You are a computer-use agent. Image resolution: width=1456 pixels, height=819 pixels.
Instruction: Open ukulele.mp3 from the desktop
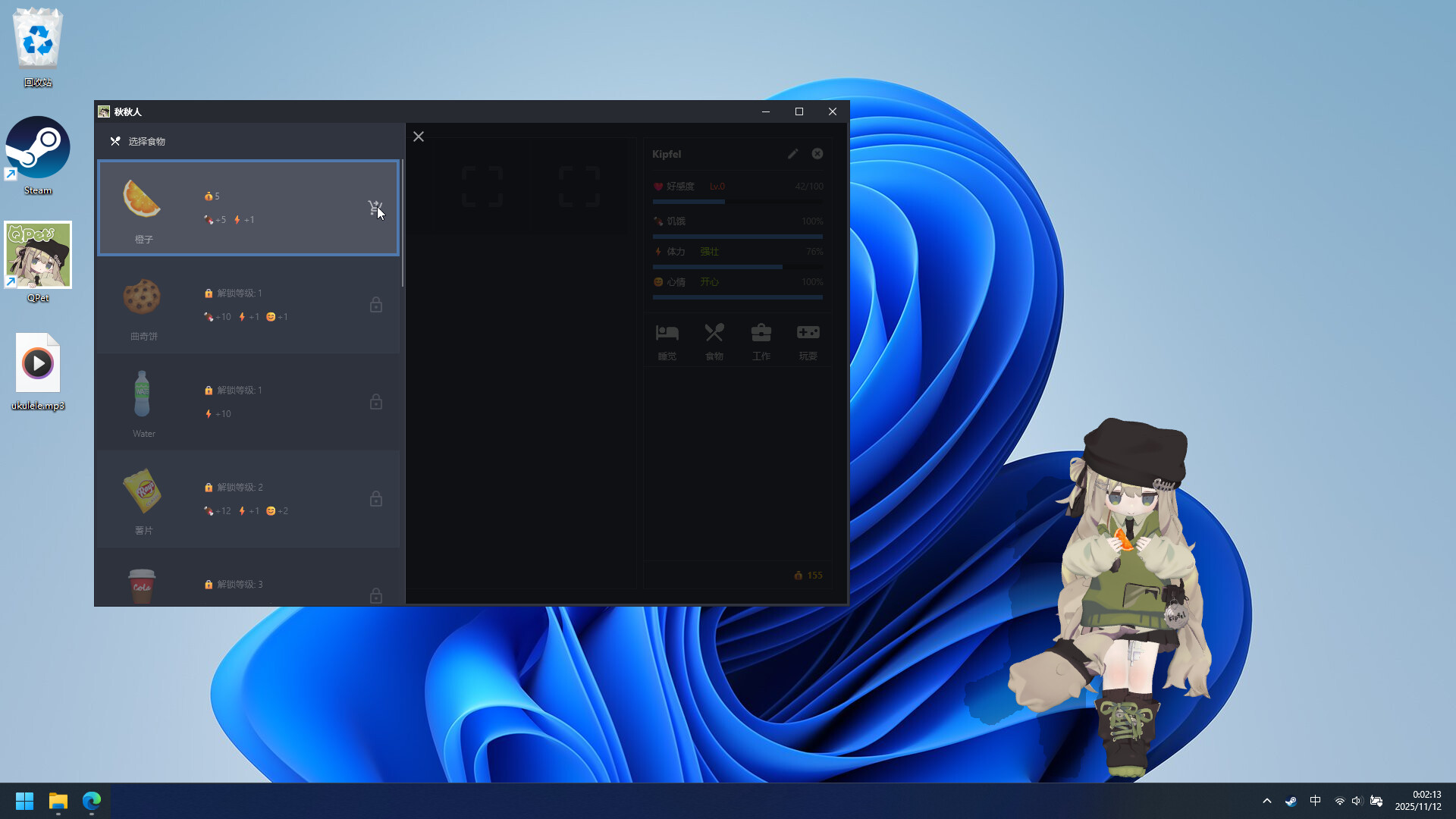37,363
